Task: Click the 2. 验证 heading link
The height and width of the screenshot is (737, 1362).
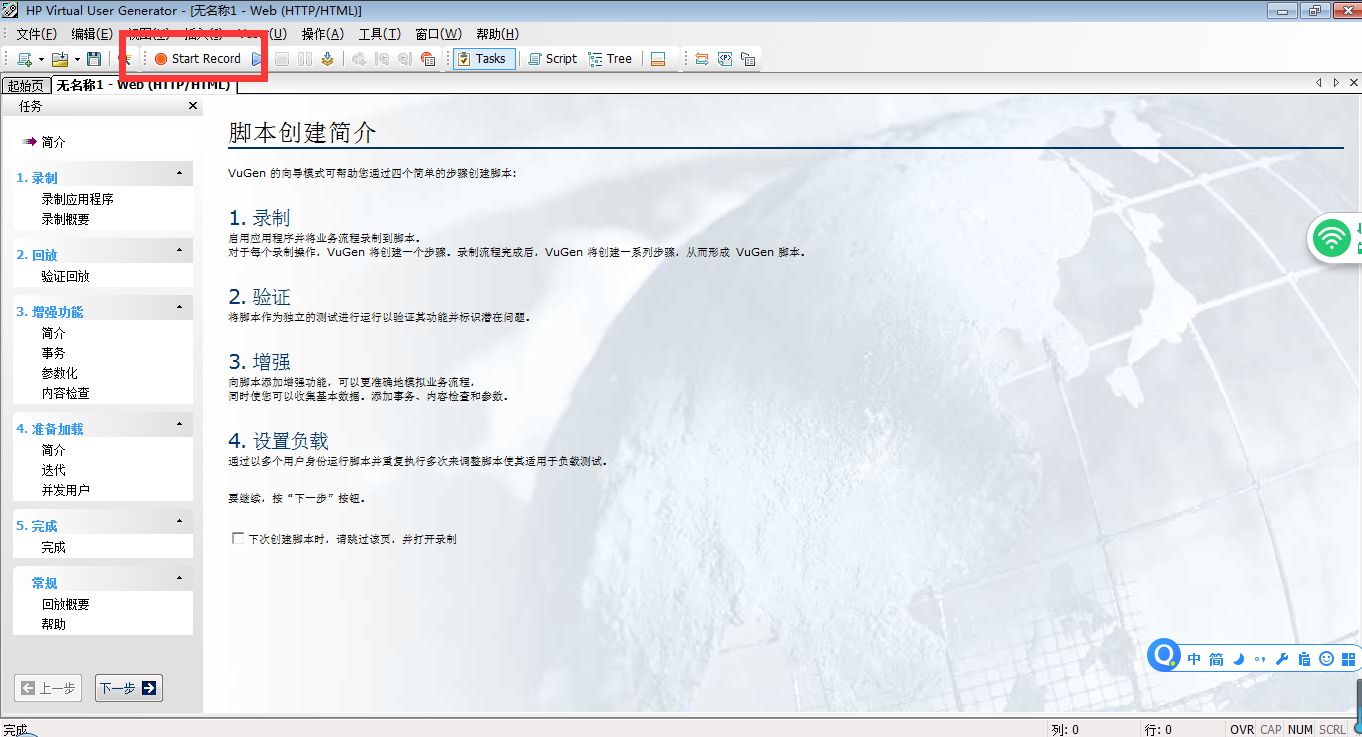Action: [x=259, y=296]
